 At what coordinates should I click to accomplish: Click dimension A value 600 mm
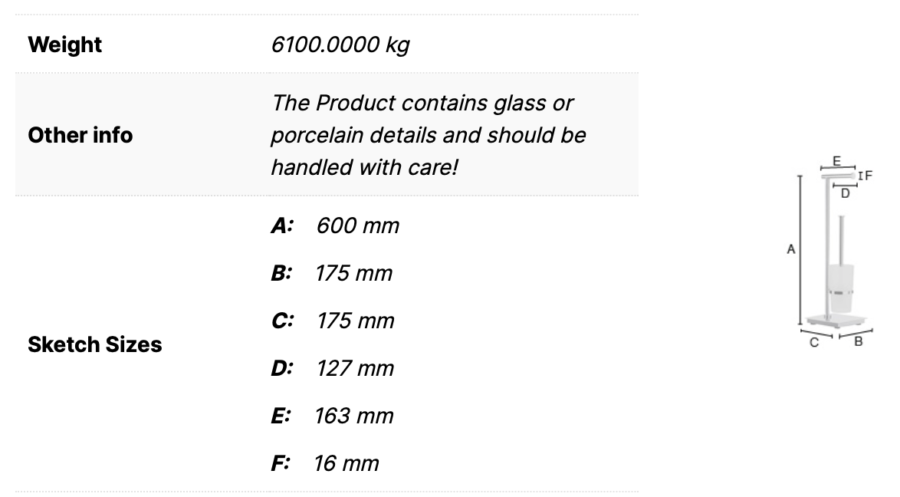pos(358,226)
